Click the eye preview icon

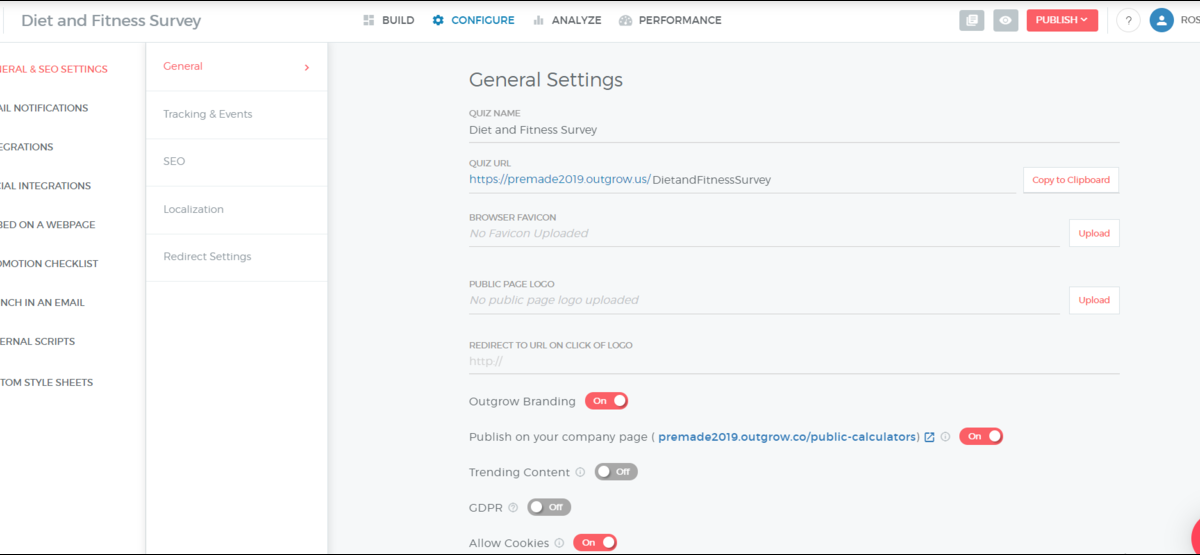point(1005,20)
